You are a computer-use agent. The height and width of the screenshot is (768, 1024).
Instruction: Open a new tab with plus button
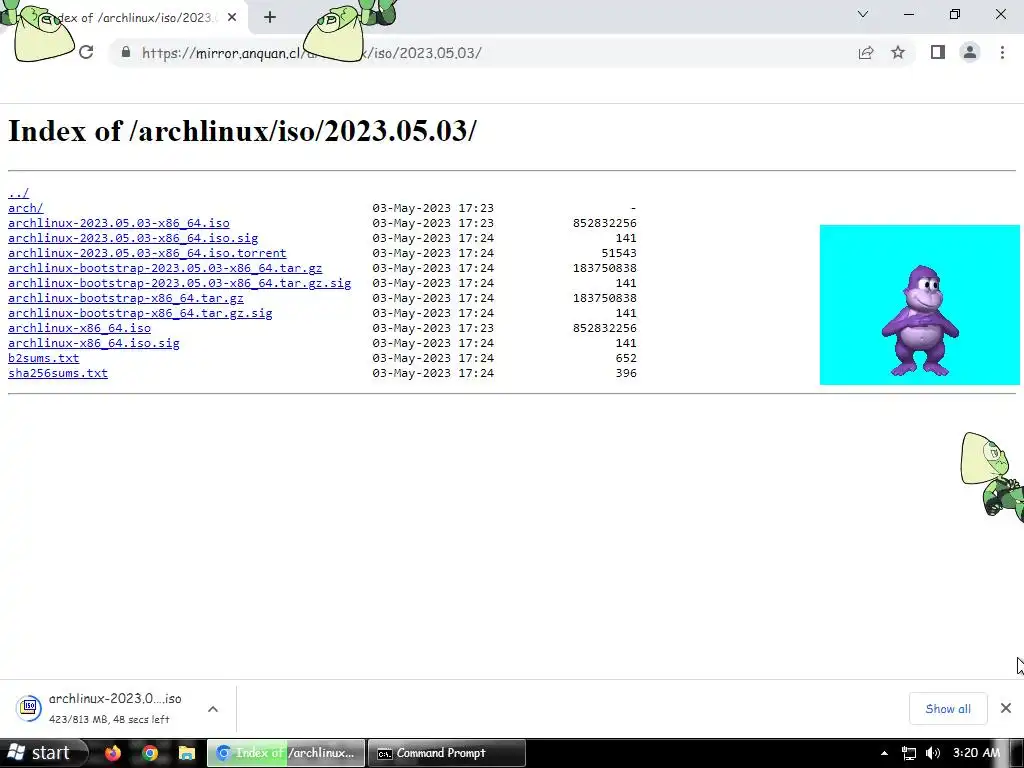[x=270, y=17]
